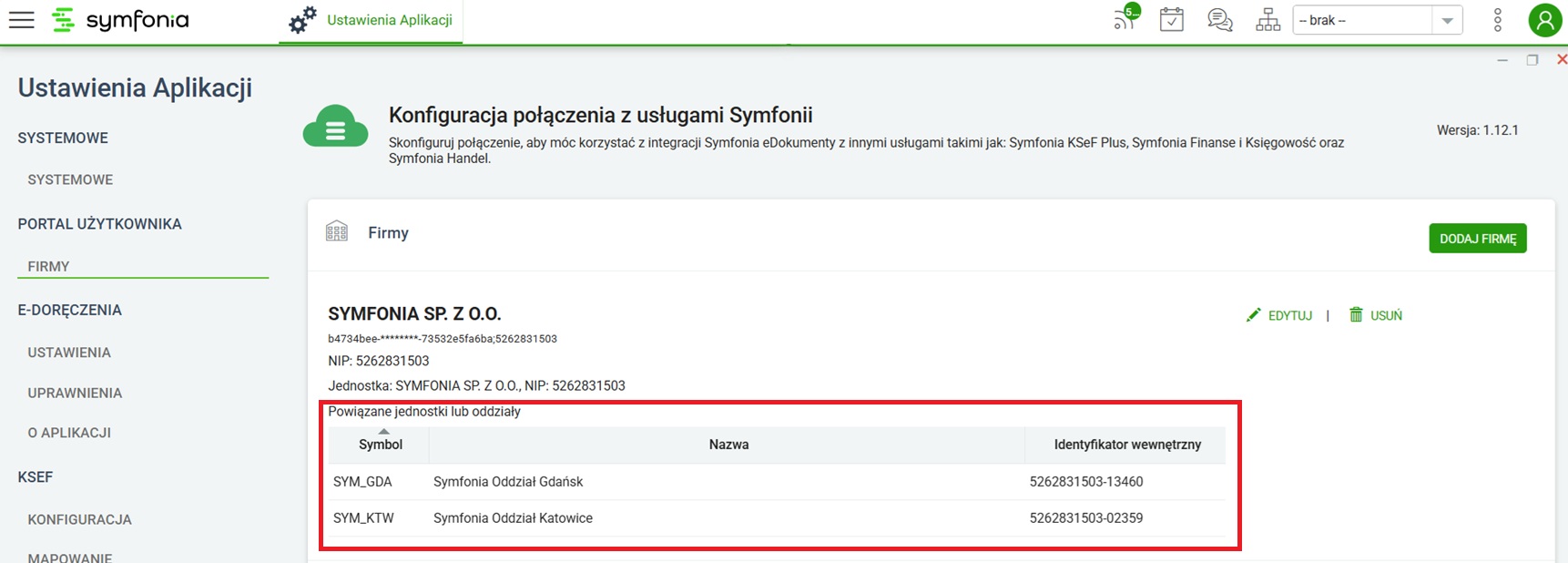Click the 'Konfiguracja połączenia z usługami Symfonii' heading

coord(601,115)
